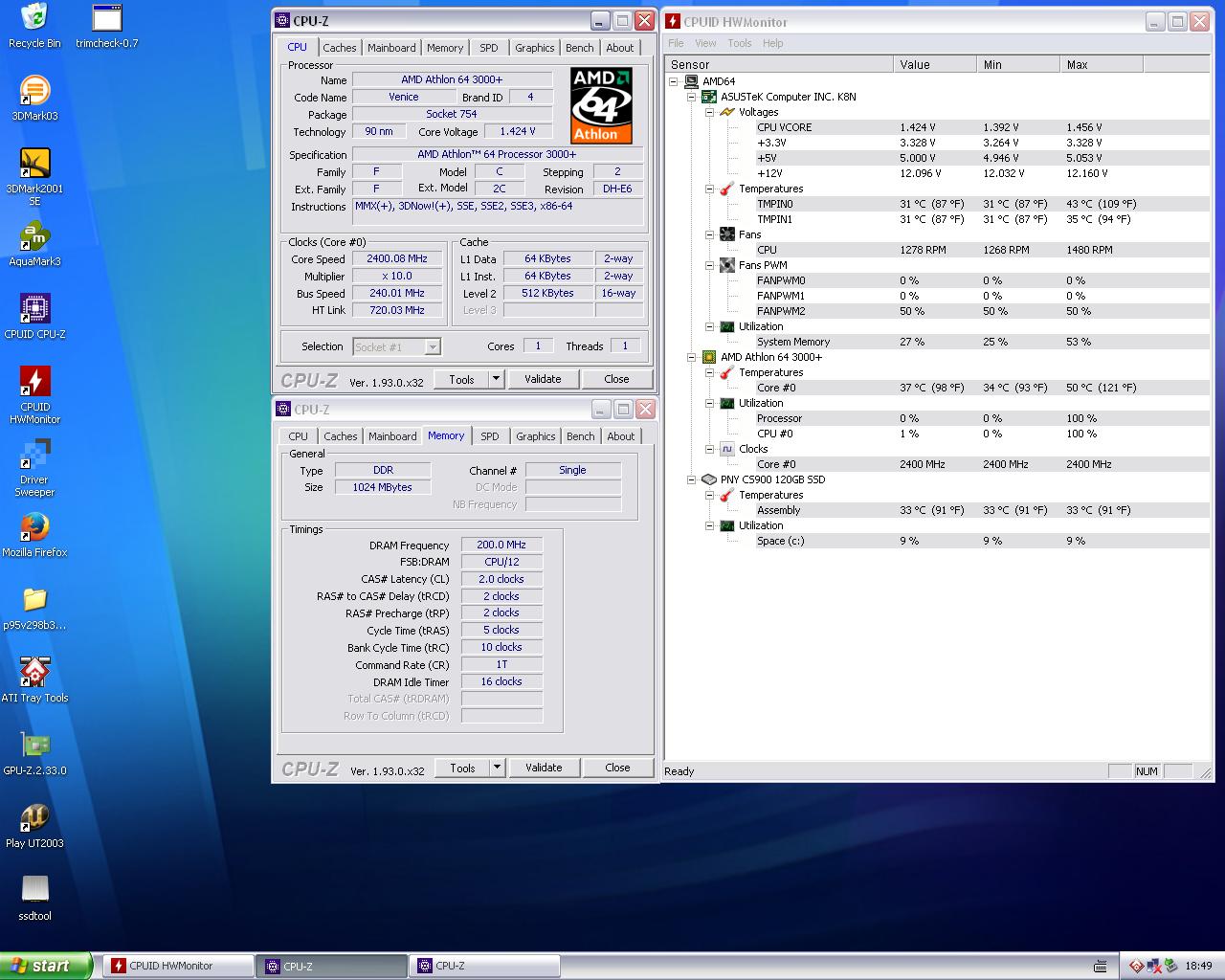The image size is (1225, 980).
Task: Open the Socket #1 selection dropdown
Action: coord(433,347)
